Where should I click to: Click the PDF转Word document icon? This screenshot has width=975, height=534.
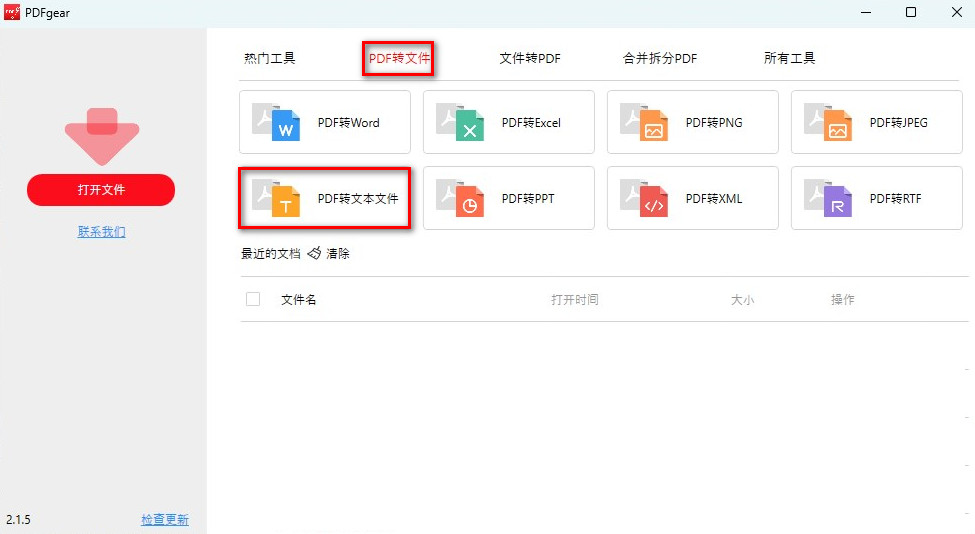tap(276, 122)
